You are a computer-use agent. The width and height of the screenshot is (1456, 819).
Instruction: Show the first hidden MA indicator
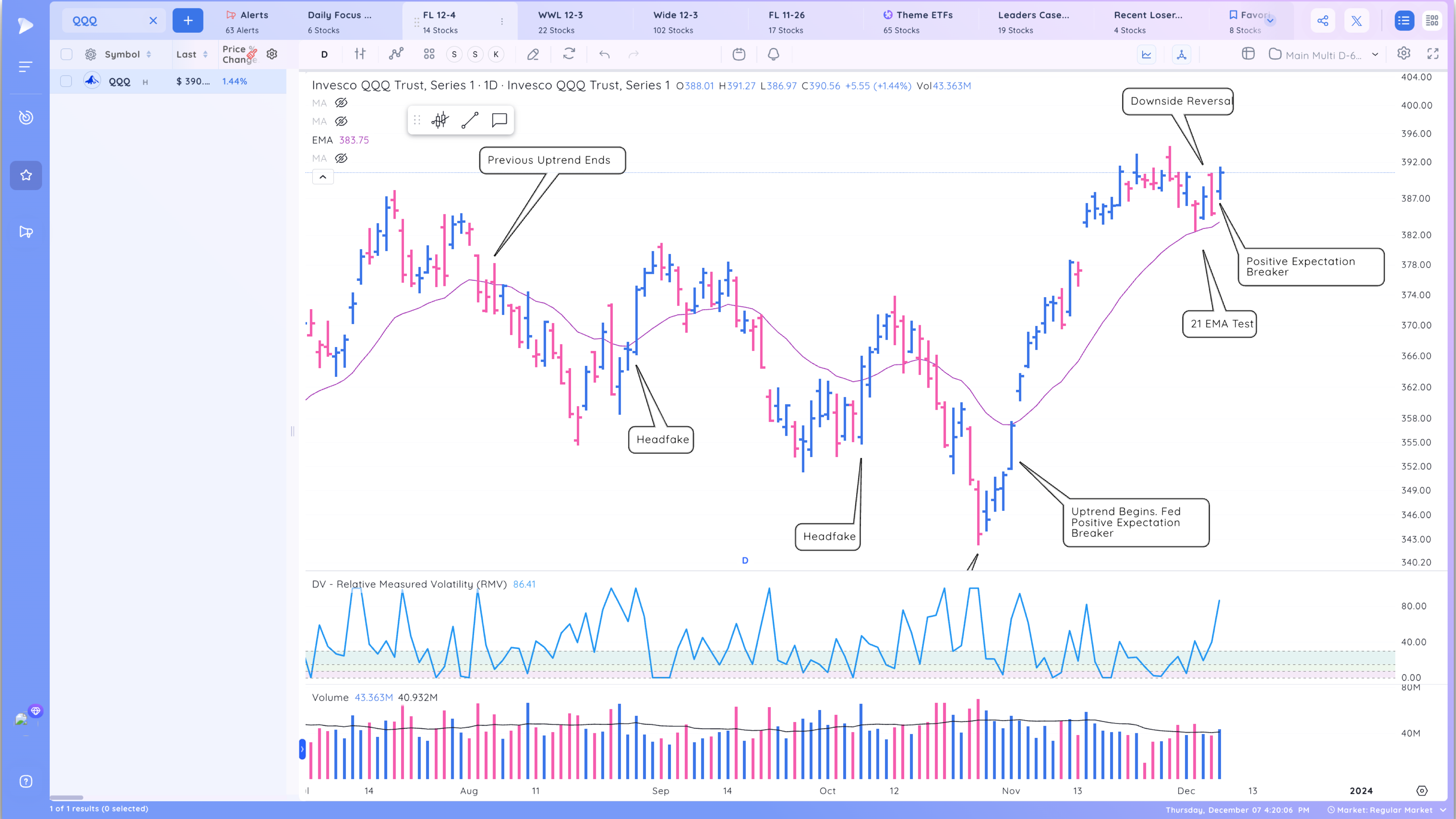click(341, 103)
